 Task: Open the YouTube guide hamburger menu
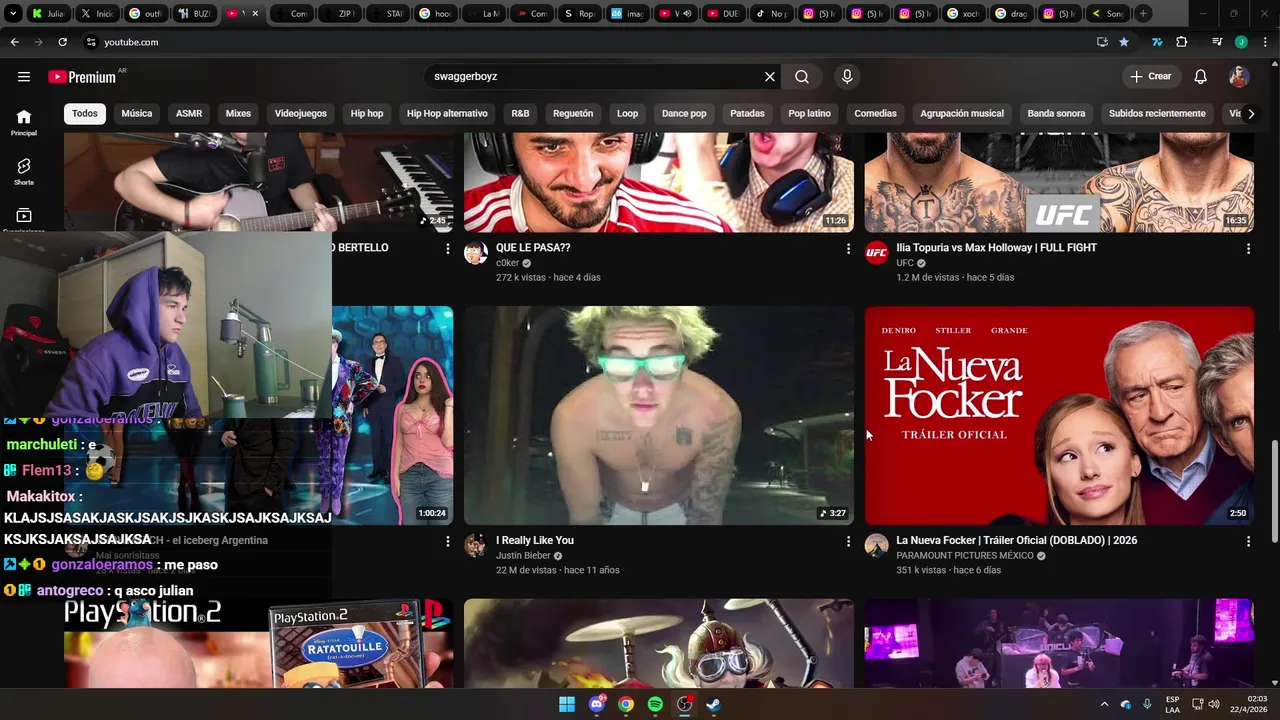[x=24, y=76]
